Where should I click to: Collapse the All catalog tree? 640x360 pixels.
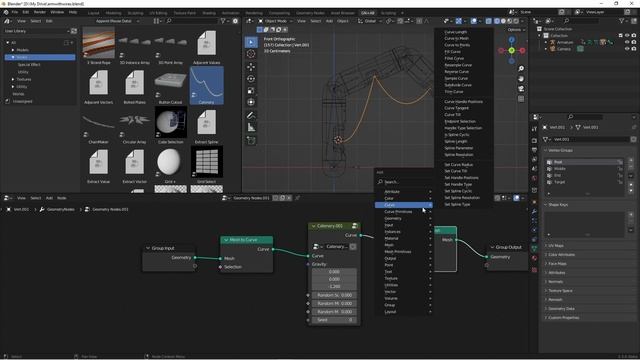point(7,42)
